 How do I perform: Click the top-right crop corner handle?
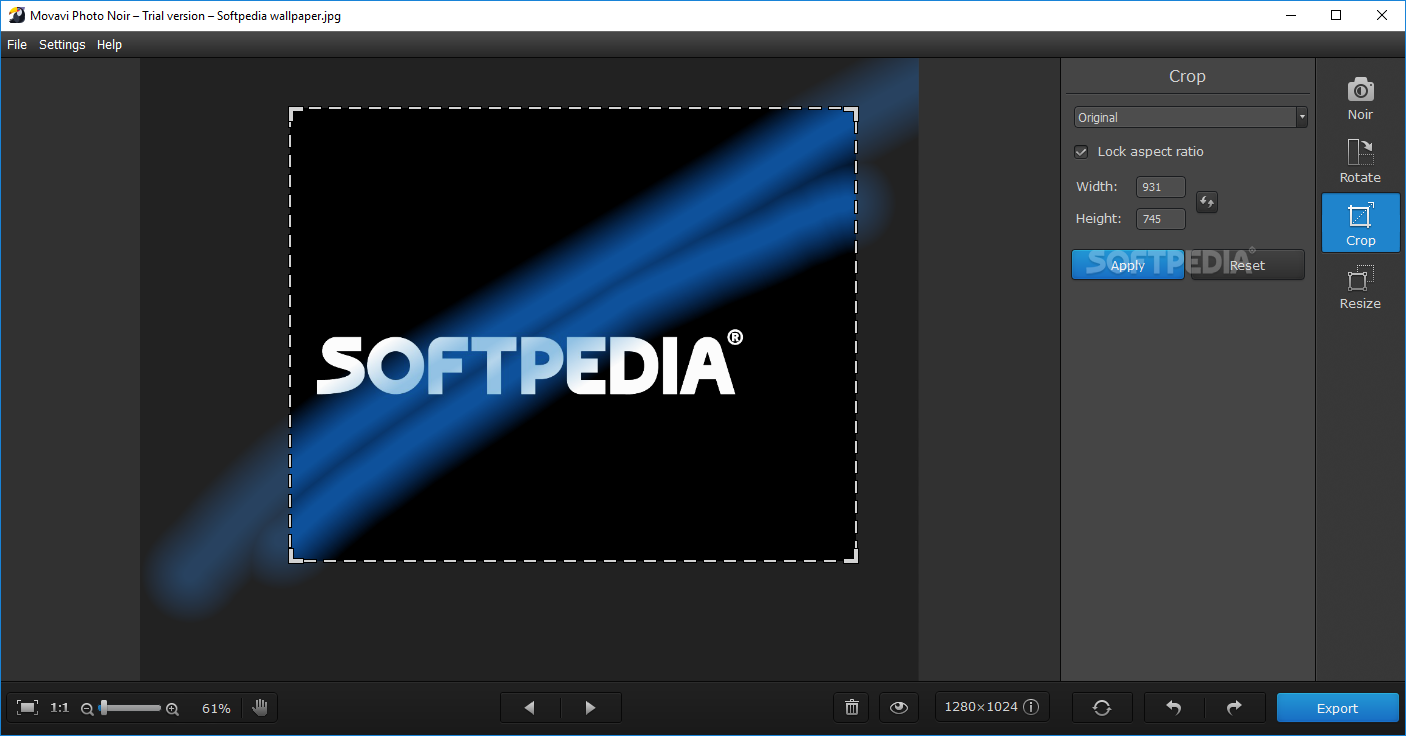pos(851,113)
